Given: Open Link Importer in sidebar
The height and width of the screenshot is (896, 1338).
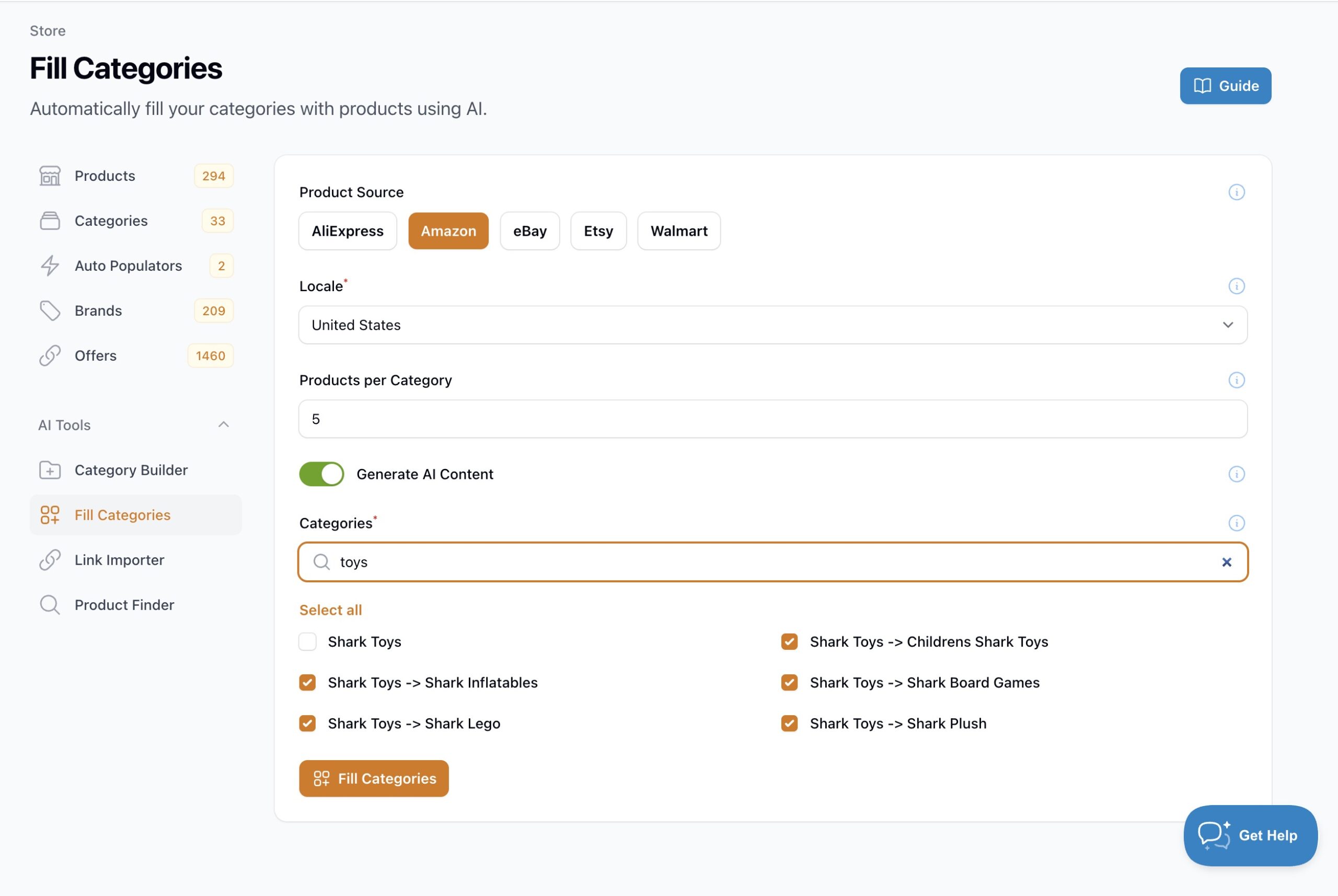Looking at the screenshot, I should pyautogui.click(x=119, y=560).
